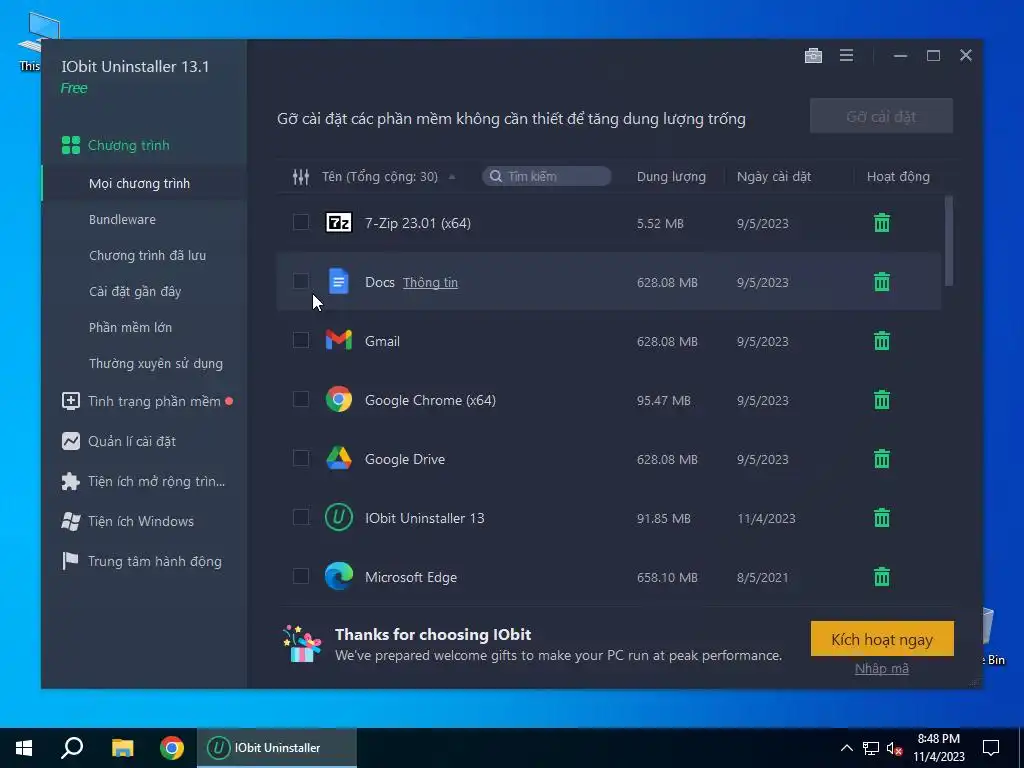Viewport: 1024px width, 768px height.
Task: Click the IObit Uninstaller 13 list icon
Action: (339, 517)
